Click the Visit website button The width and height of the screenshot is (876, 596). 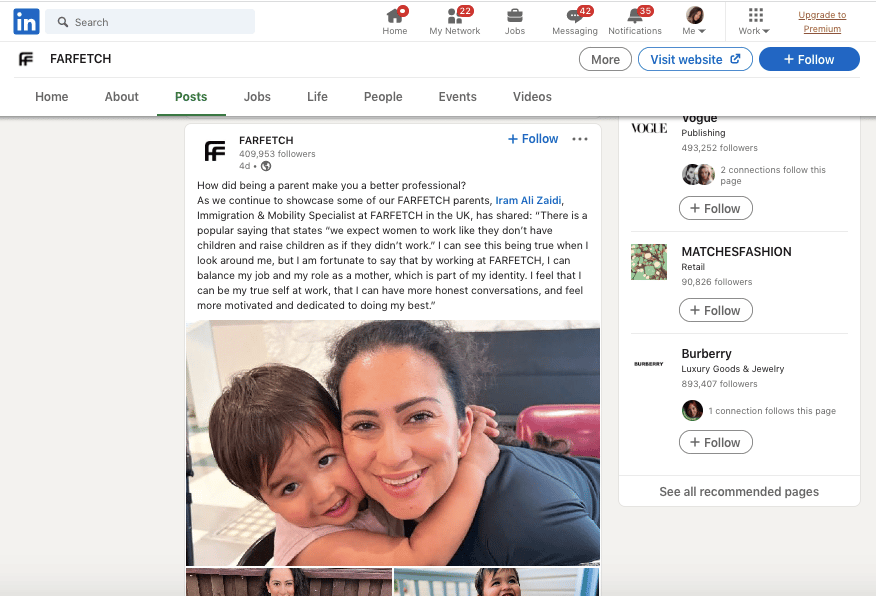coord(695,59)
